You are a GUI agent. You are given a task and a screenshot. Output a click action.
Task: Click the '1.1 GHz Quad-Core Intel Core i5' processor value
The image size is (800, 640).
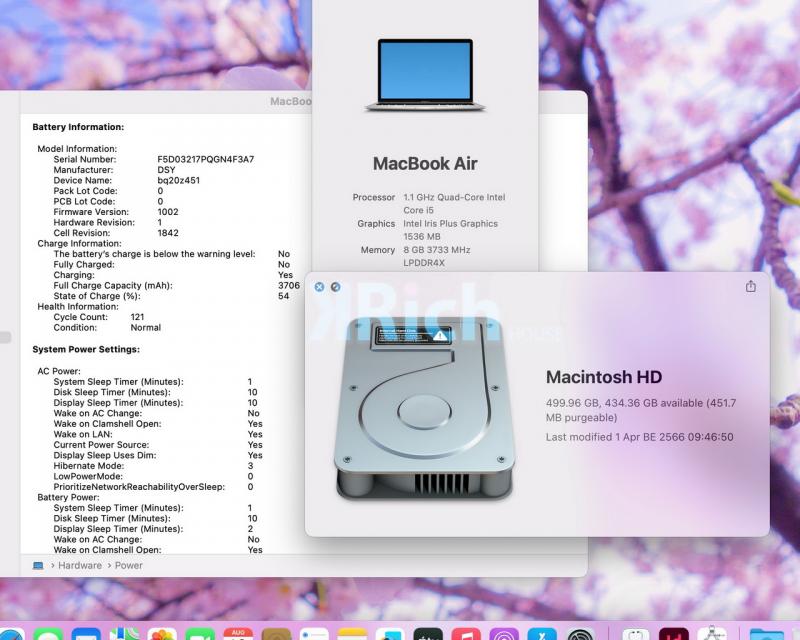click(x=454, y=204)
